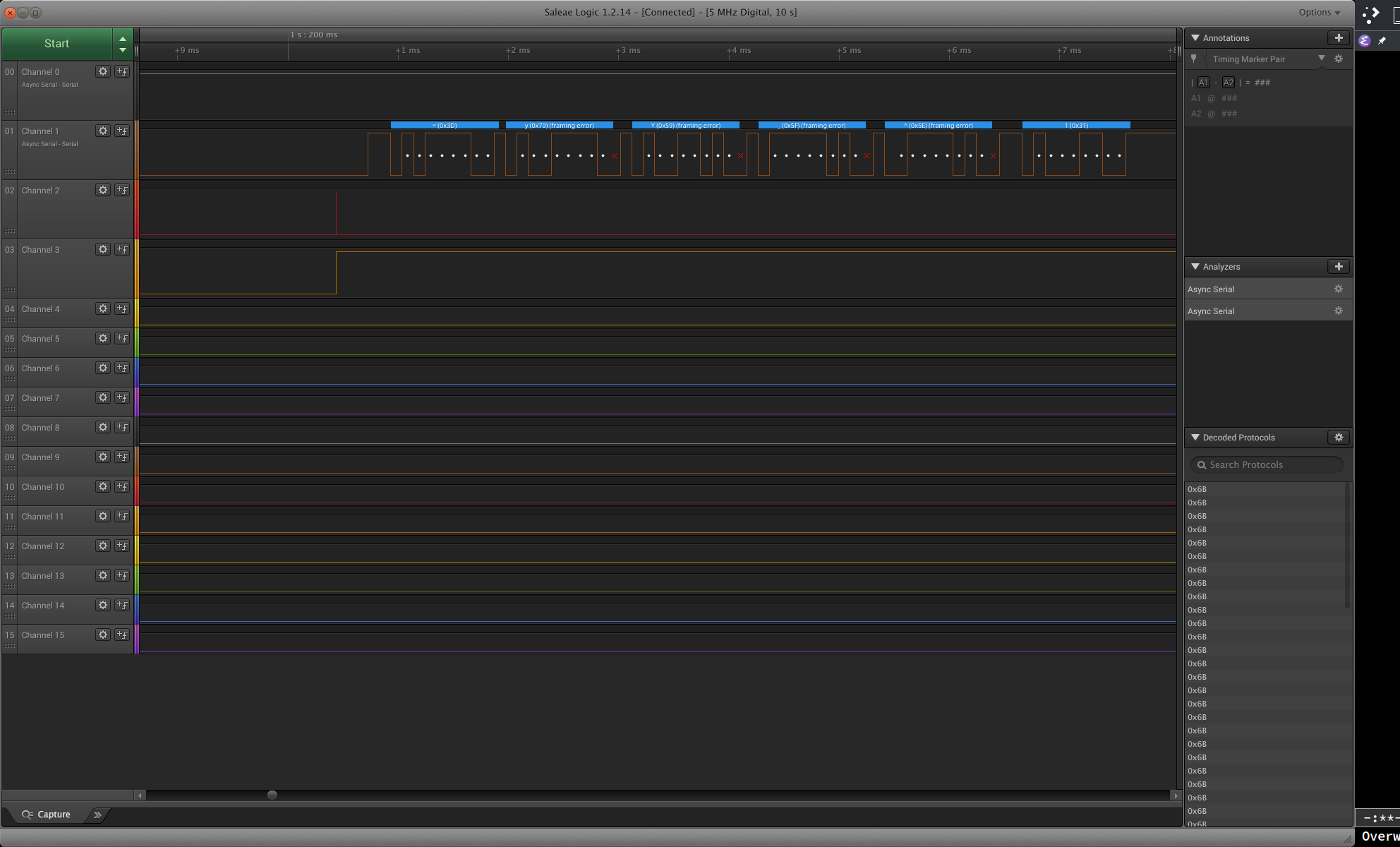Add a new analyzer with plus button
1400x847 pixels.
coord(1338,266)
